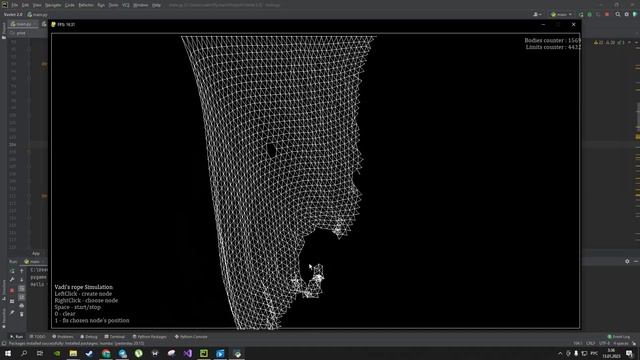Open Steam from the taskbar
The image size is (640, 360).
click(89, 353)
